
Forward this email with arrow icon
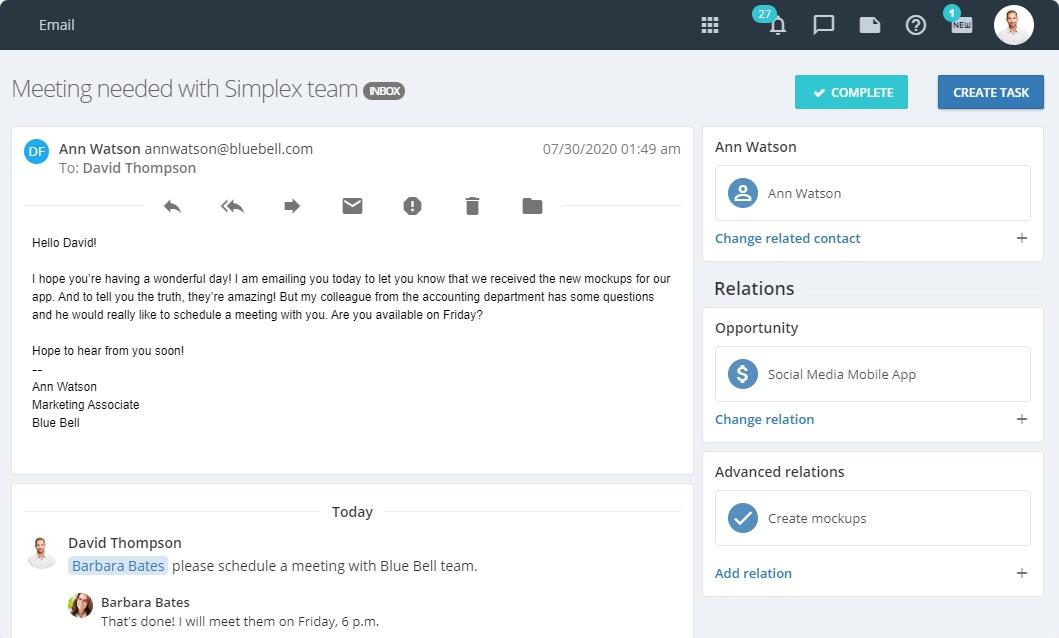(292, 206)
